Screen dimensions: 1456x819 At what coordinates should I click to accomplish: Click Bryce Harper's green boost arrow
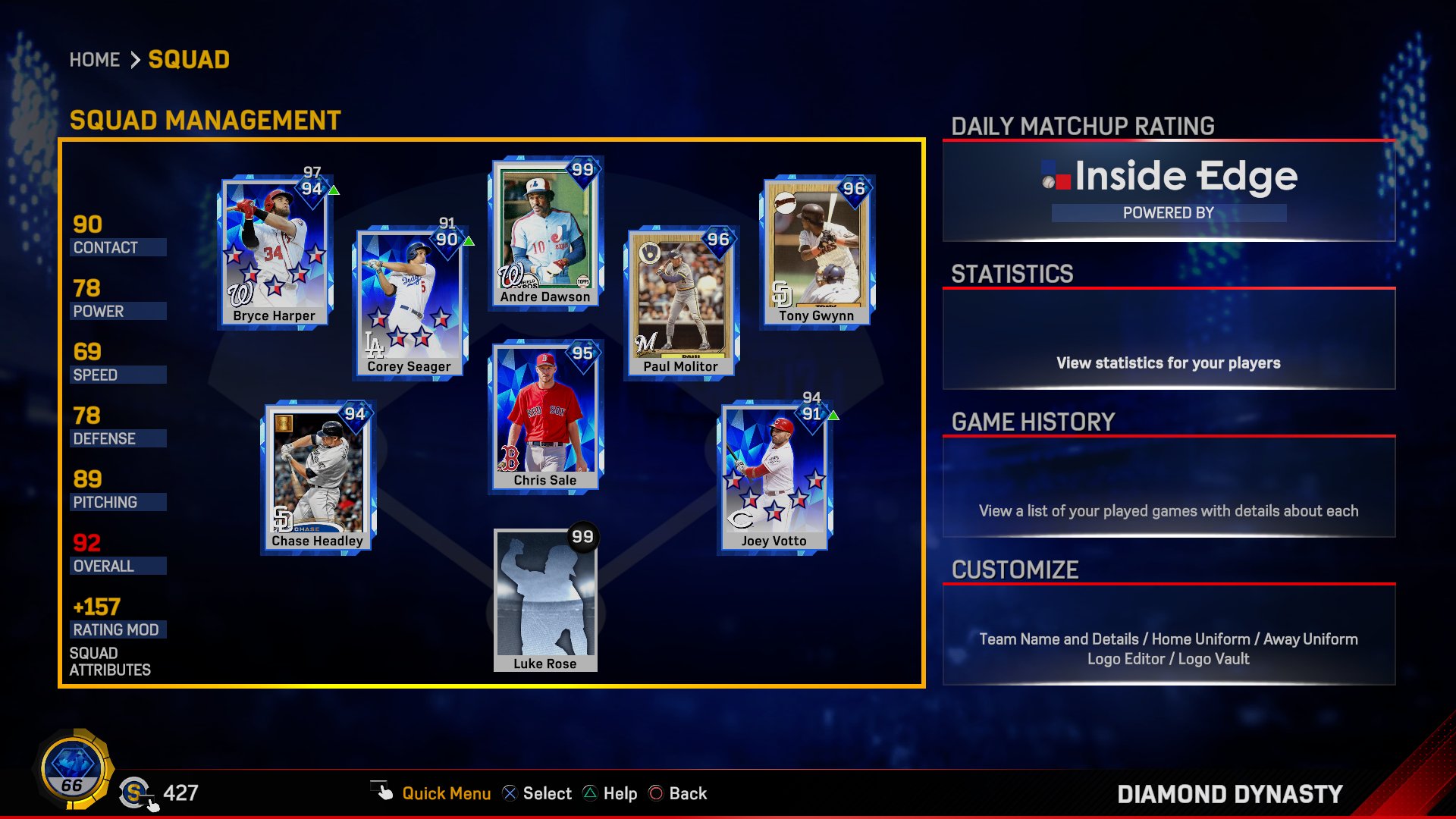[334, 190]
